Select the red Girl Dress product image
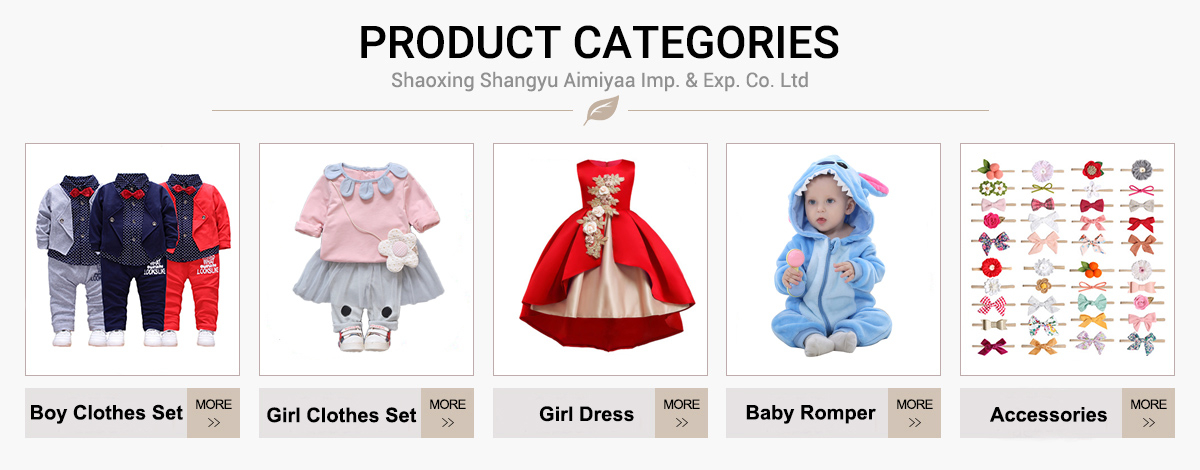 coord(600,259)
